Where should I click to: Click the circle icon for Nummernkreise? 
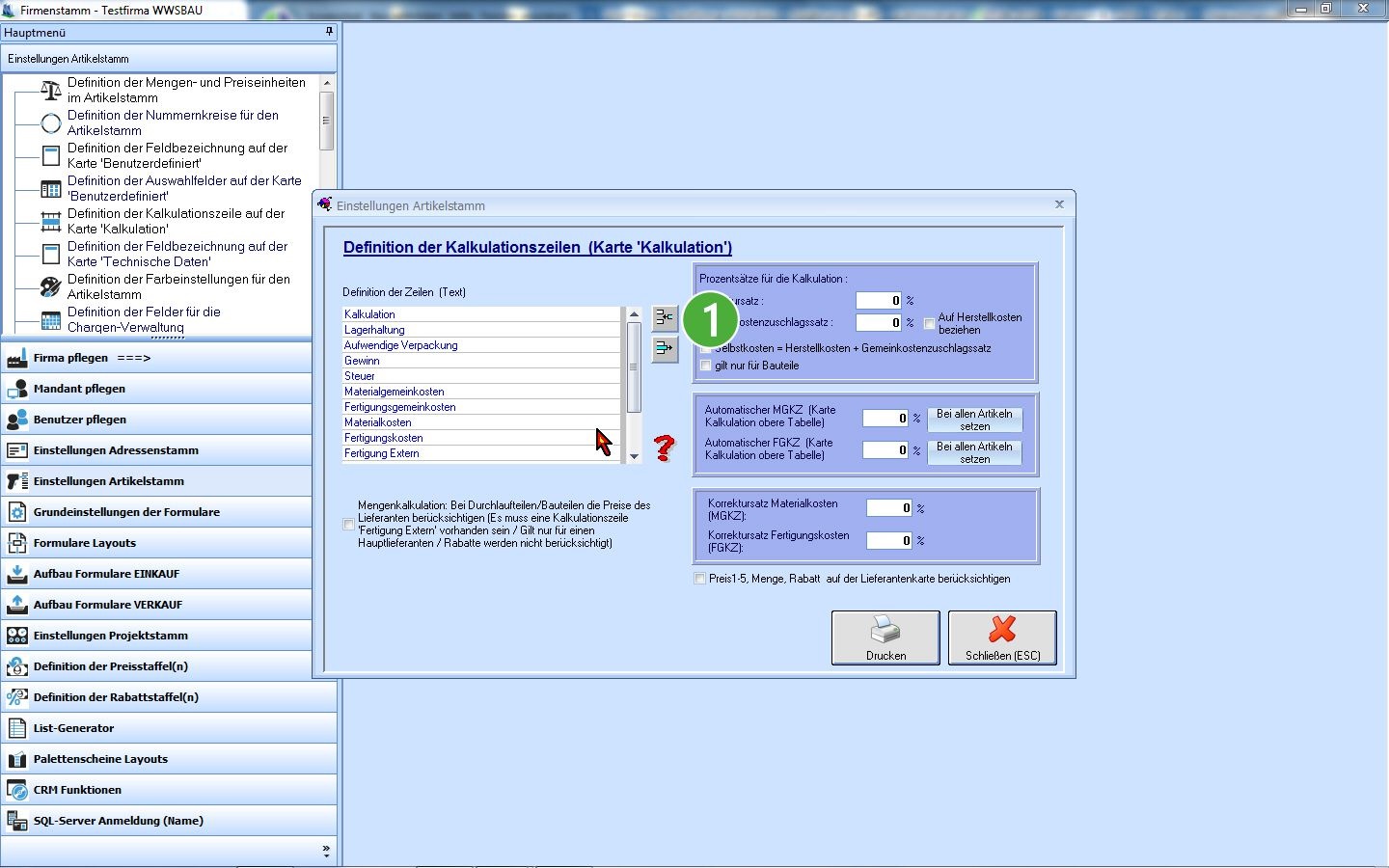(51, 123)
